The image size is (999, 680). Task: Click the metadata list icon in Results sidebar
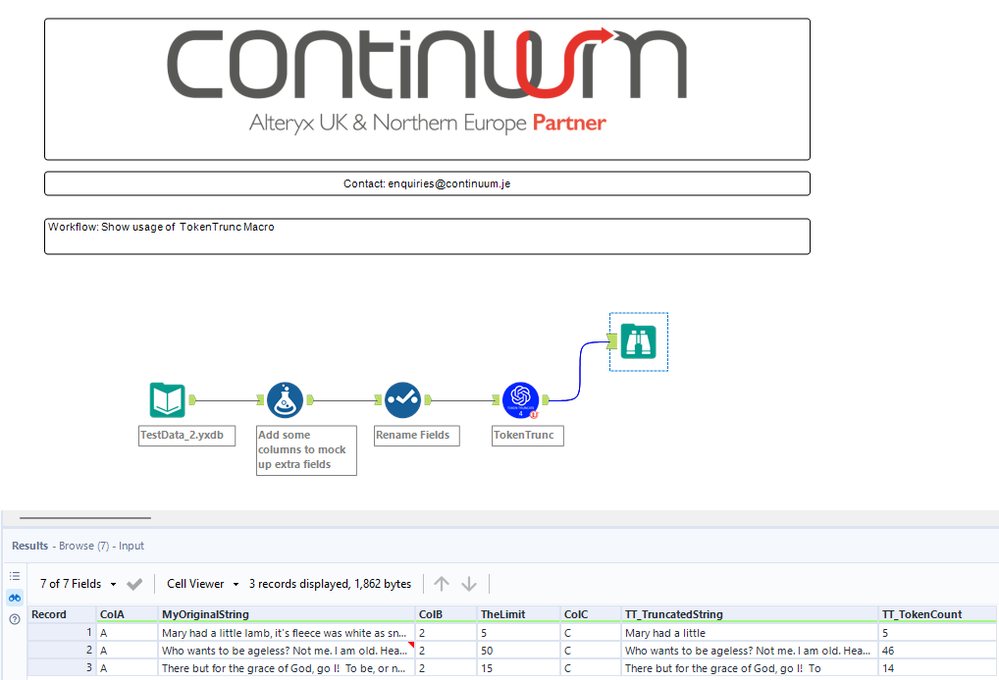pos(13,575)
